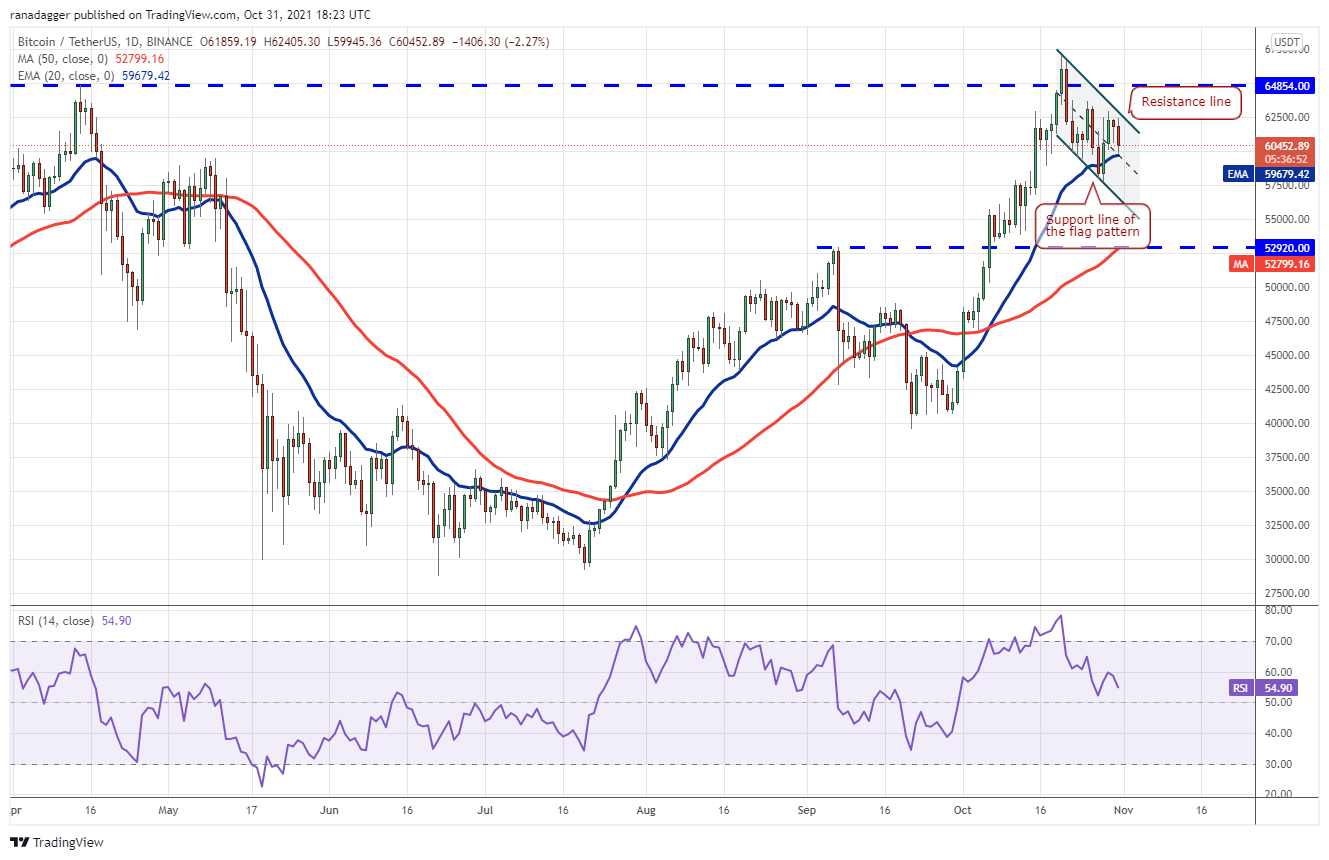The image size is (1329, 860).
Task: Click the blue EMA tag on price axis
Action: point(1239,174)
